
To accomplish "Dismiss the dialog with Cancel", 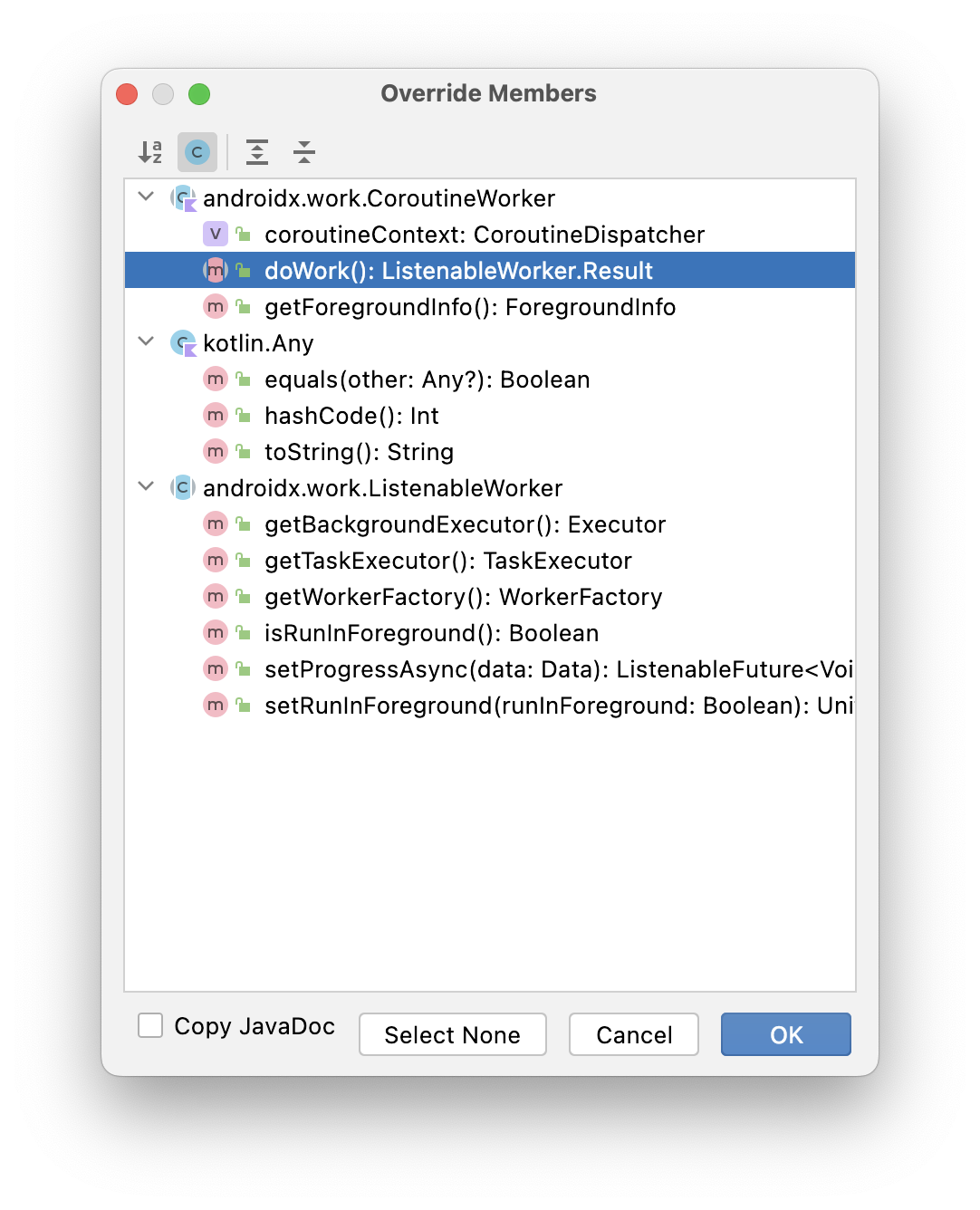I will [x=633, y=1034].
